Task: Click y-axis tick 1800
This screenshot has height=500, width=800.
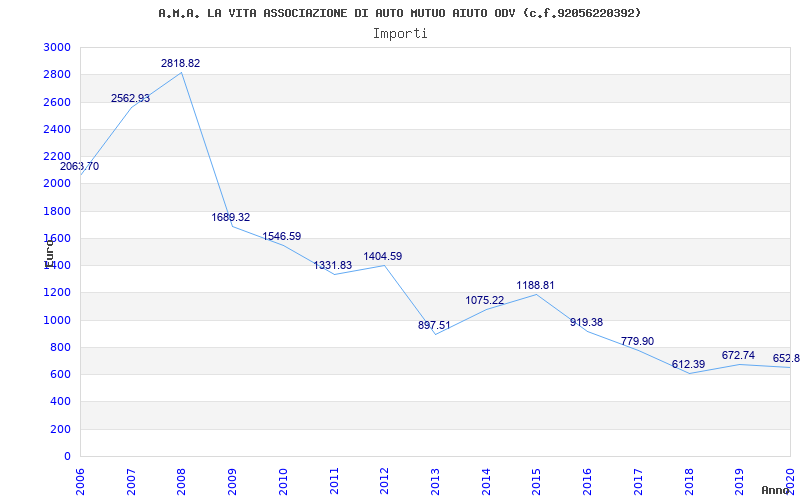Action: [x=57, y=211]
